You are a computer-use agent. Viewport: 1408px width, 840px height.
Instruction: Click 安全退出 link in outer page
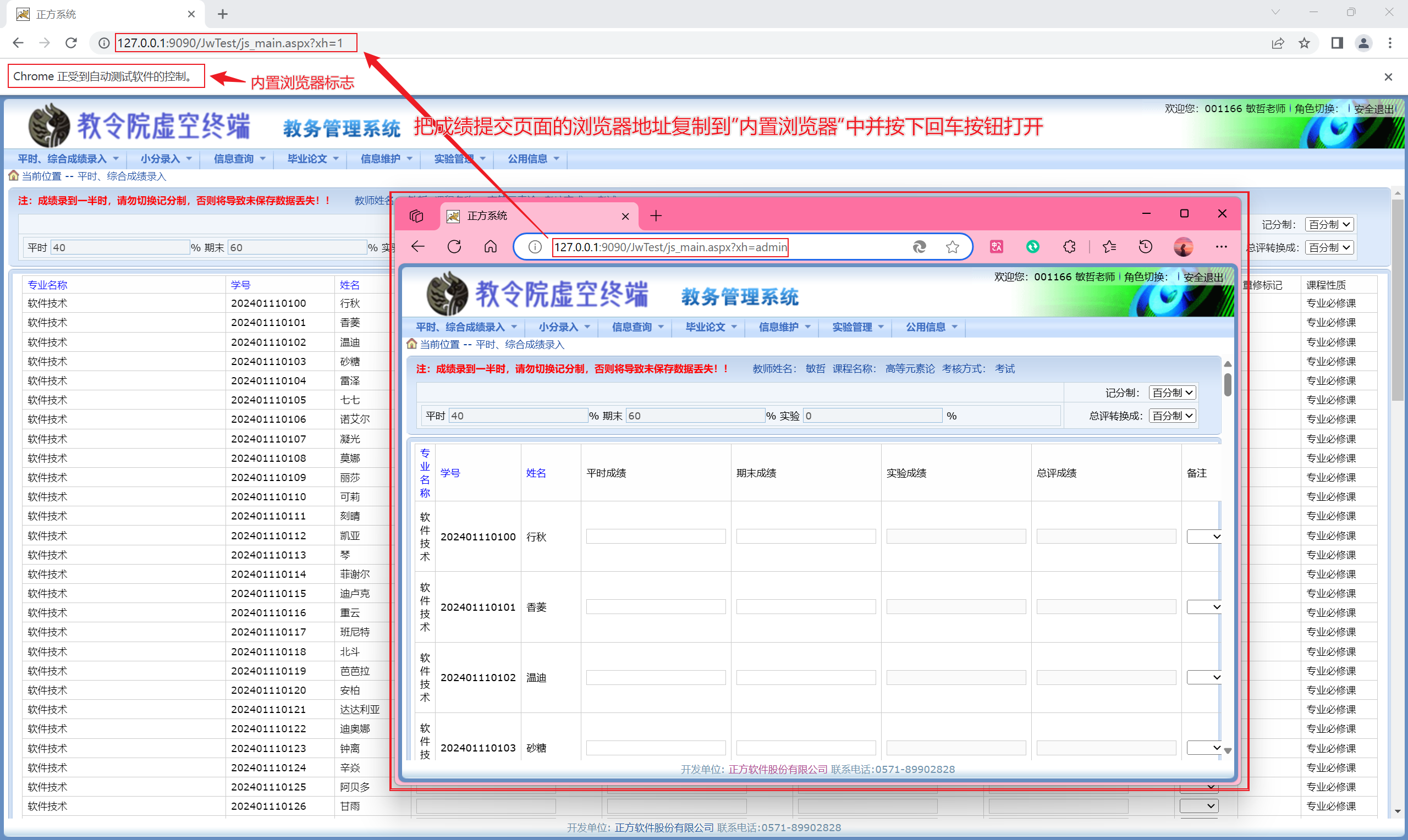pyautogui.click(x=1374, y=109)
